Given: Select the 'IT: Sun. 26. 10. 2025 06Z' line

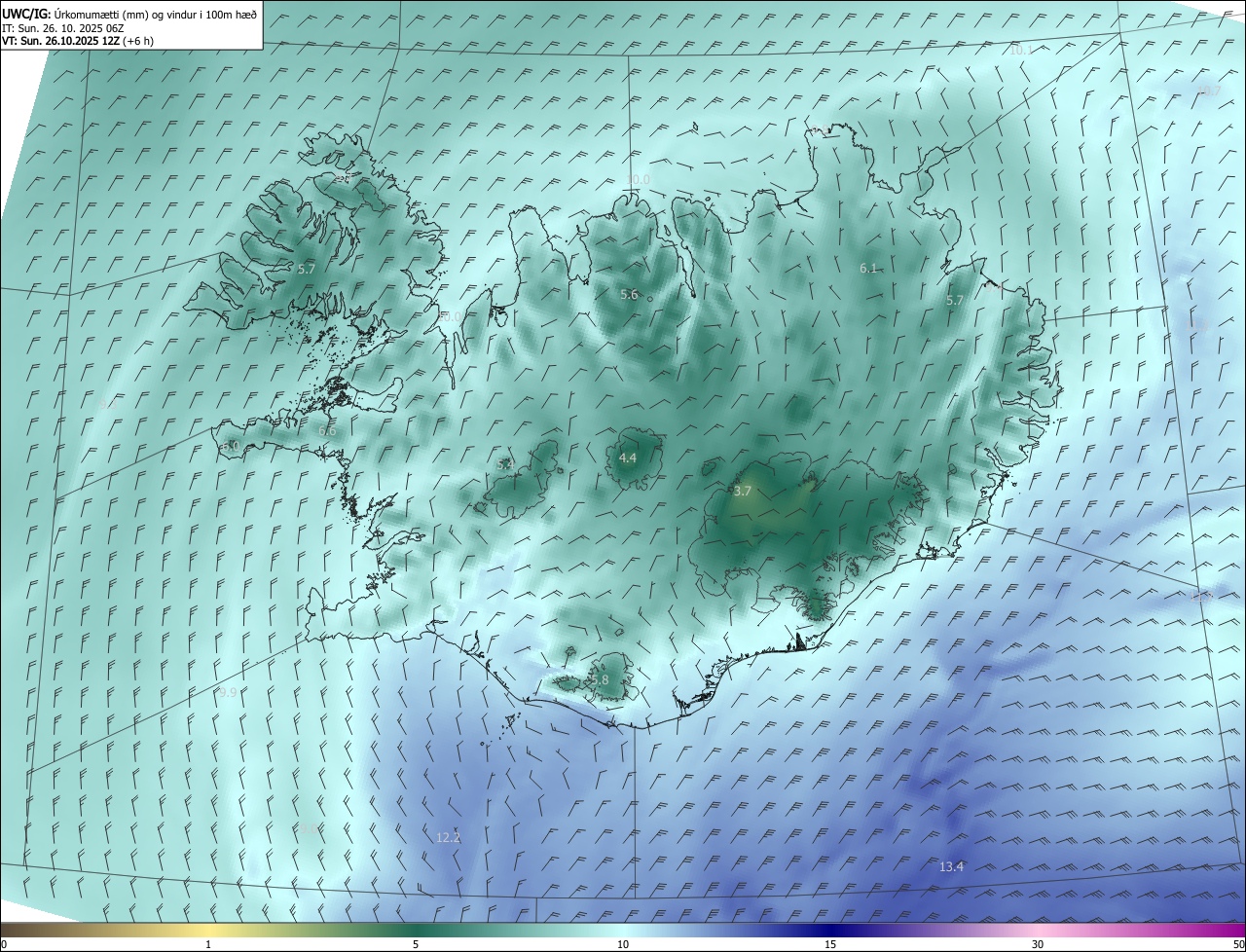Looking at the screenshot, I should (x=62, y=27).
